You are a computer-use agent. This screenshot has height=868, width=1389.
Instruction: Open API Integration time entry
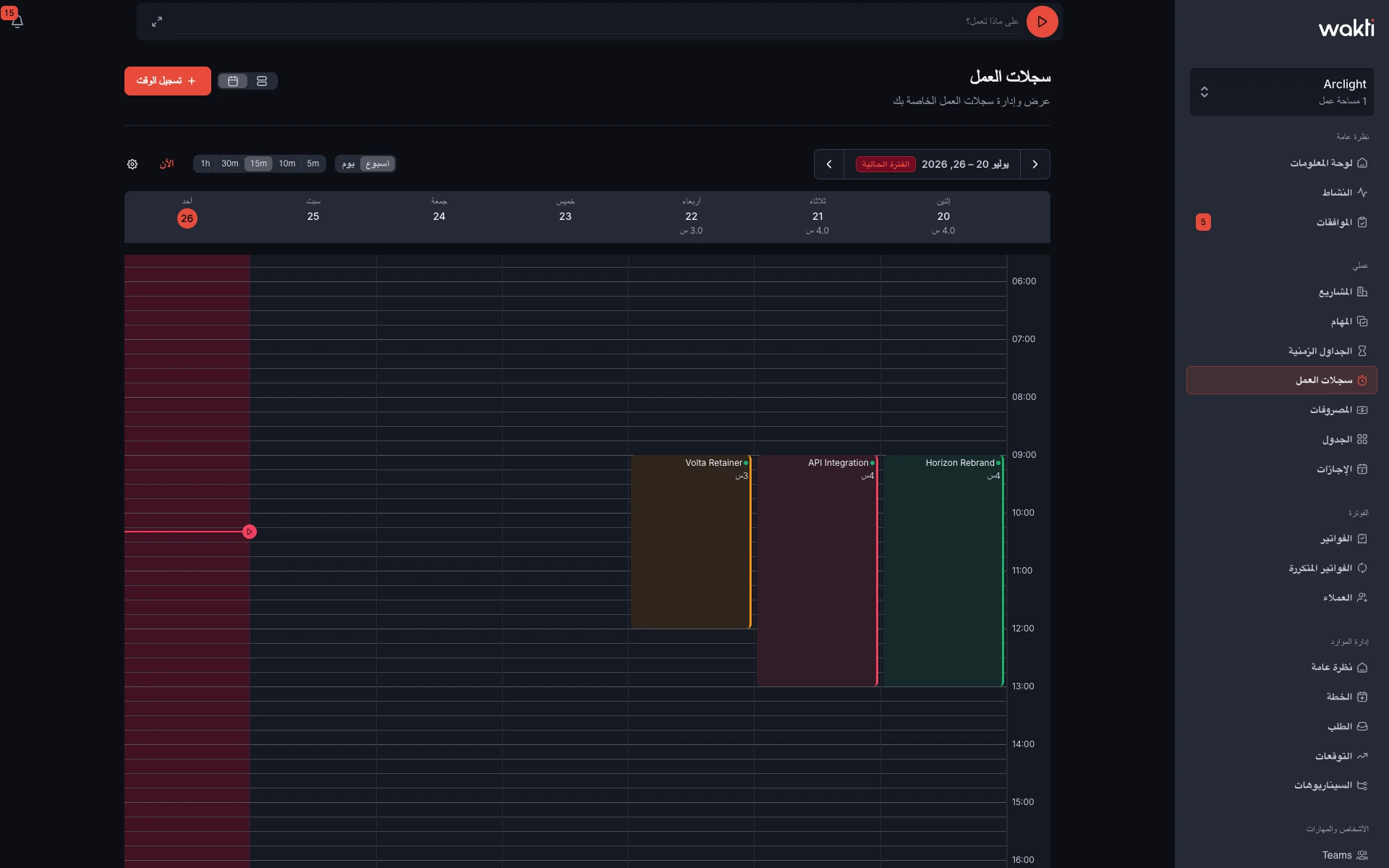coord(817,571)
